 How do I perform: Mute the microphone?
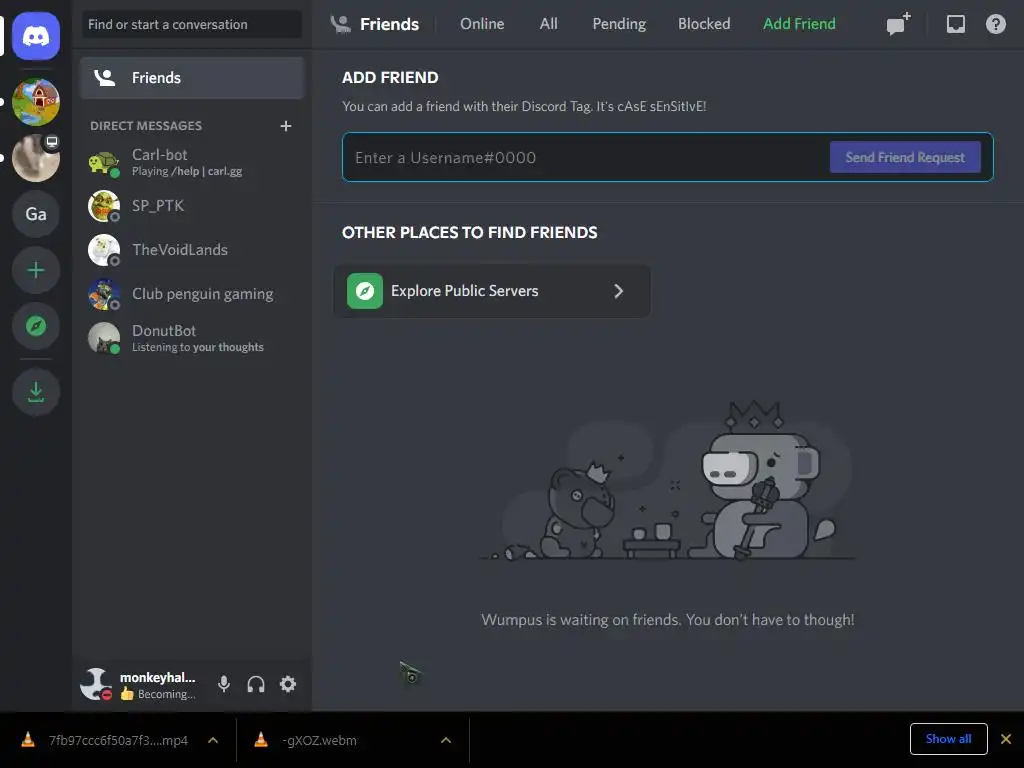click(223, 684)
